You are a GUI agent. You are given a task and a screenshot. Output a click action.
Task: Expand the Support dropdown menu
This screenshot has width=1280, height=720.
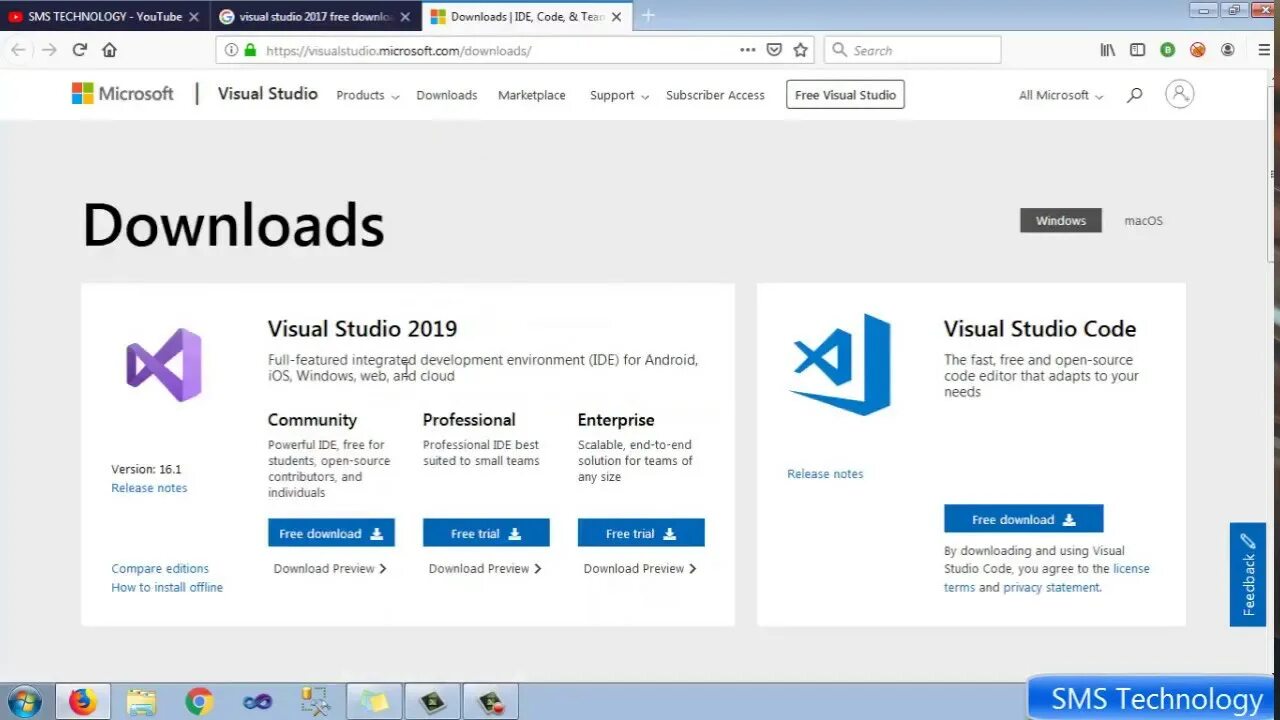619,95
